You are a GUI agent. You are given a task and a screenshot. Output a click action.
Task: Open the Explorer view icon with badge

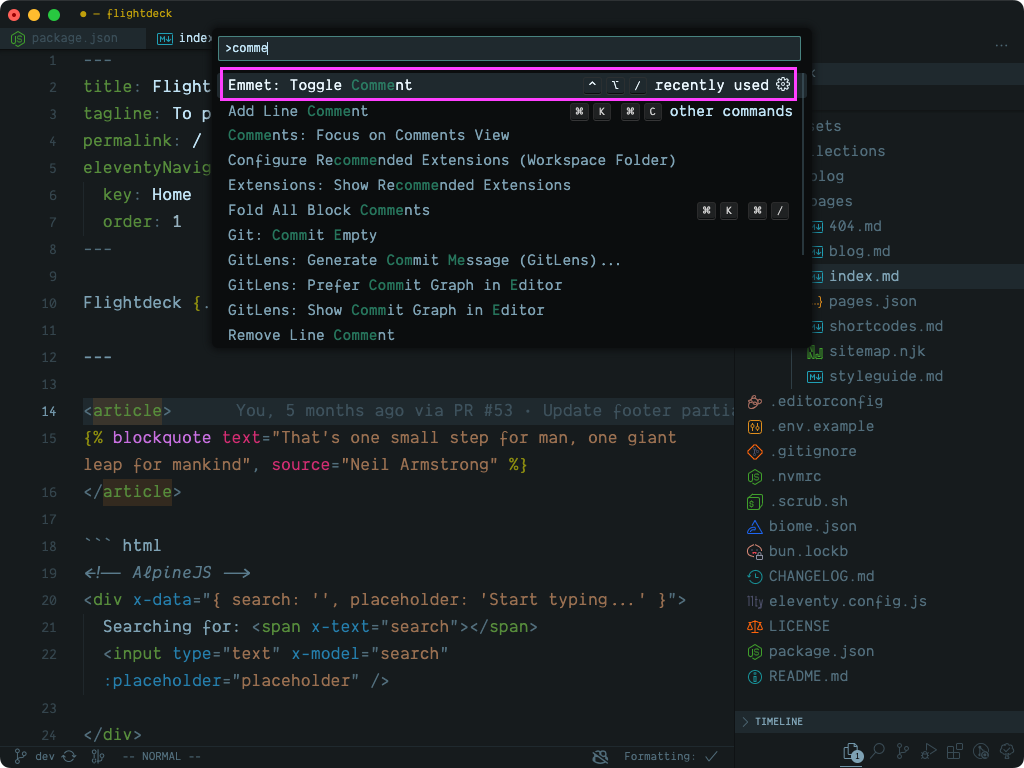852,752
